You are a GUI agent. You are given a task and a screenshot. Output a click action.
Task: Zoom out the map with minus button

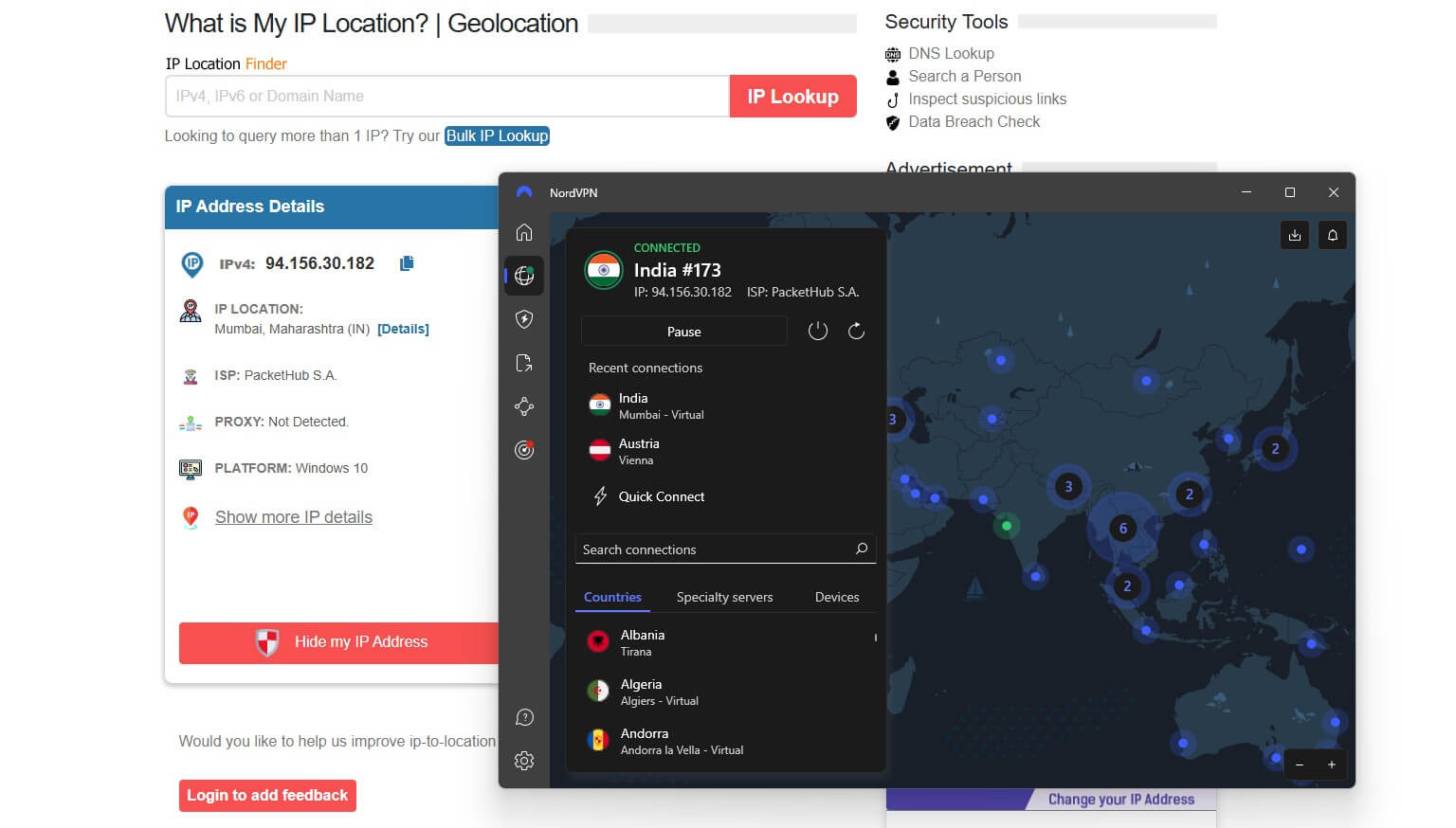coord(1300,765)
